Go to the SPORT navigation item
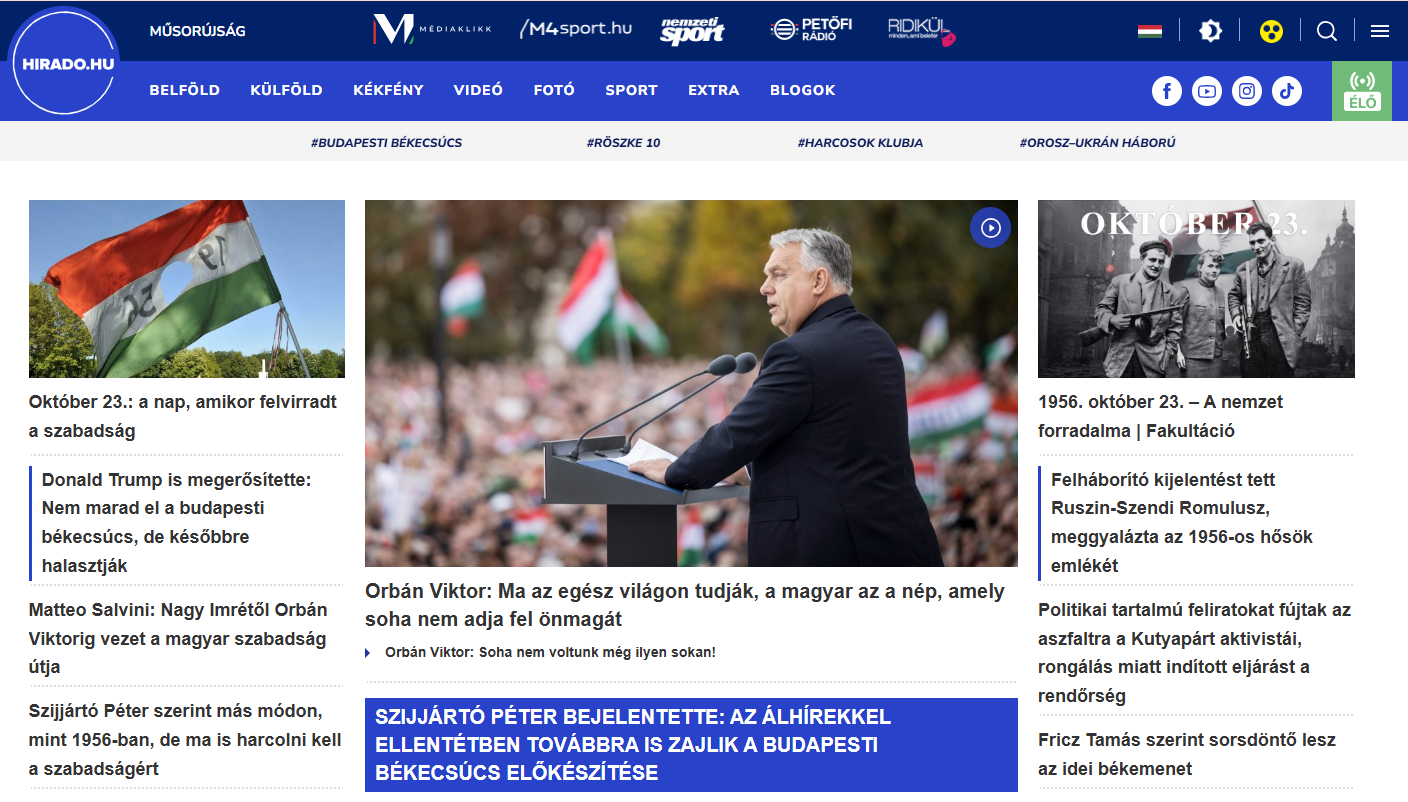 [631, 90]
